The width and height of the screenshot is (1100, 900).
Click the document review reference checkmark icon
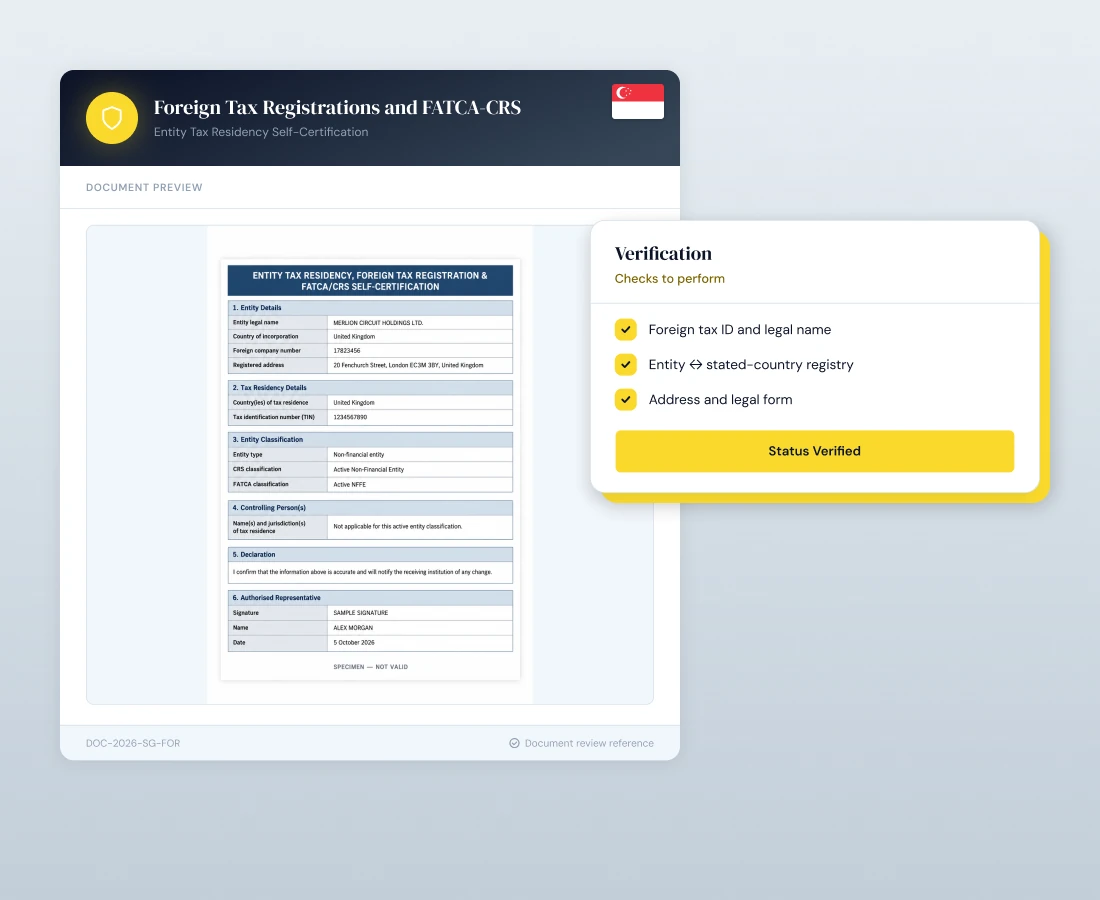pos(514,743)
